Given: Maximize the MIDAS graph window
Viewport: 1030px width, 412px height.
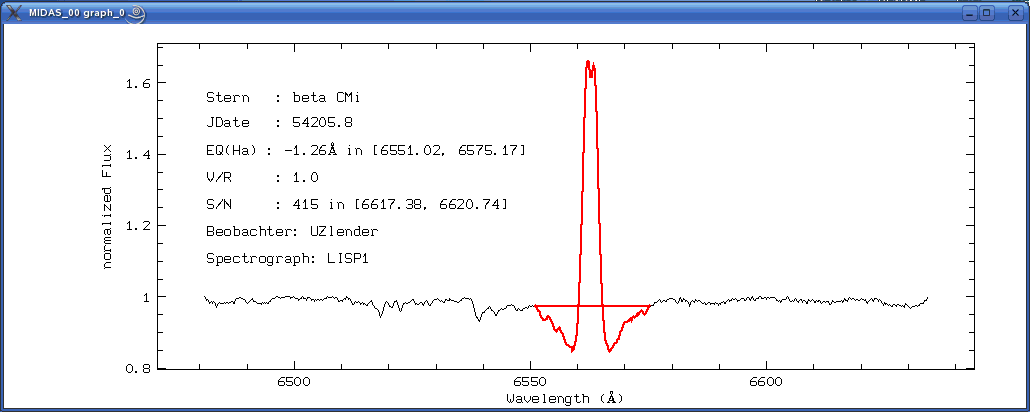Looking at the screenshot, I should click(x=987, y=12).
